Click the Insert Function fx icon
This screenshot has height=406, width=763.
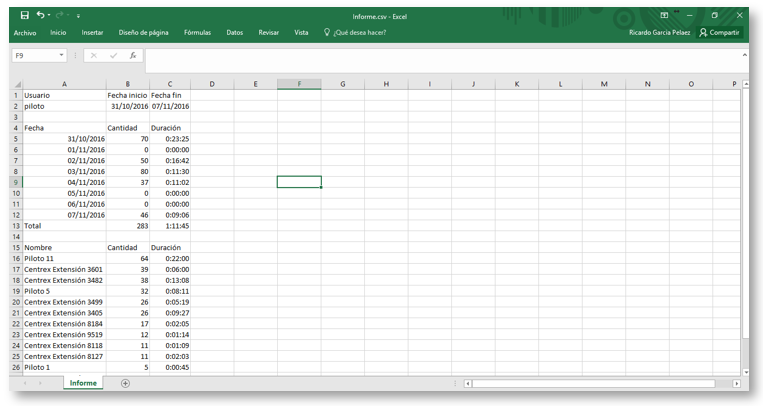pyautogui.click(x=133, y=56)
